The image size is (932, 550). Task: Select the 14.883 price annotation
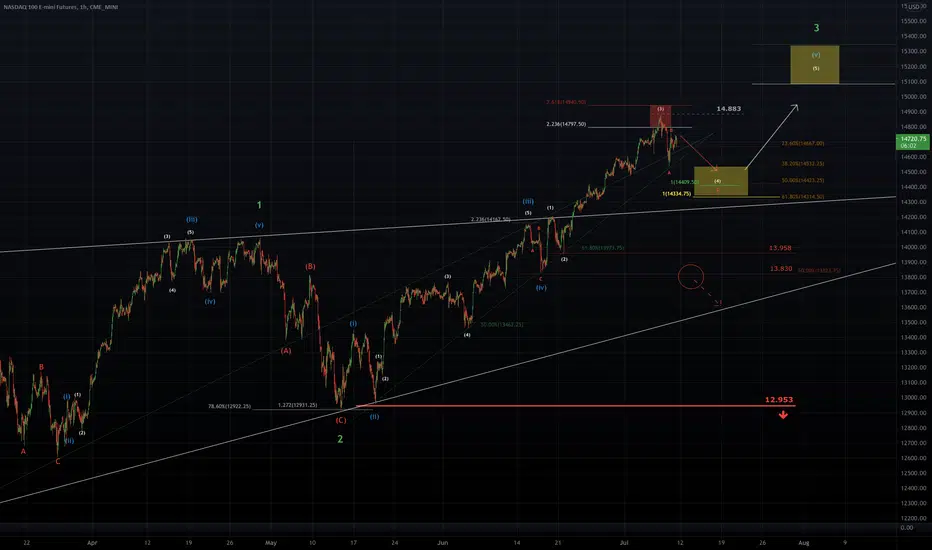[729, 109]
